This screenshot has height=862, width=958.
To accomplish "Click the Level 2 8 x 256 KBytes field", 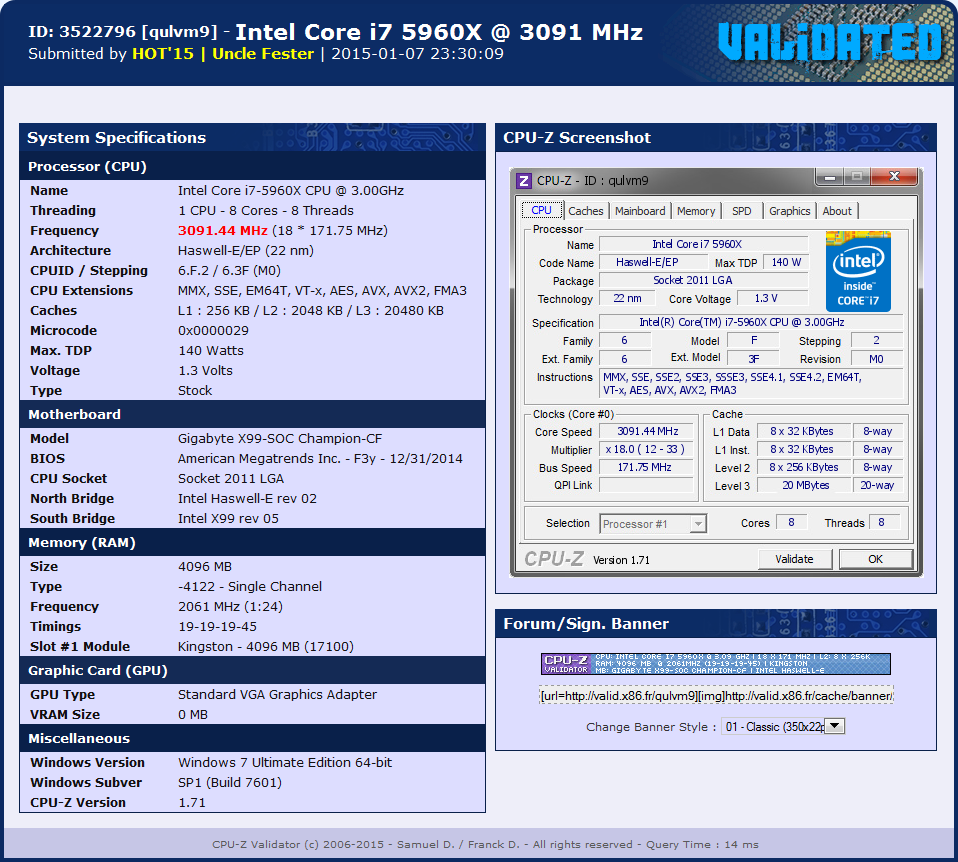I will click(x=803, y=467).
